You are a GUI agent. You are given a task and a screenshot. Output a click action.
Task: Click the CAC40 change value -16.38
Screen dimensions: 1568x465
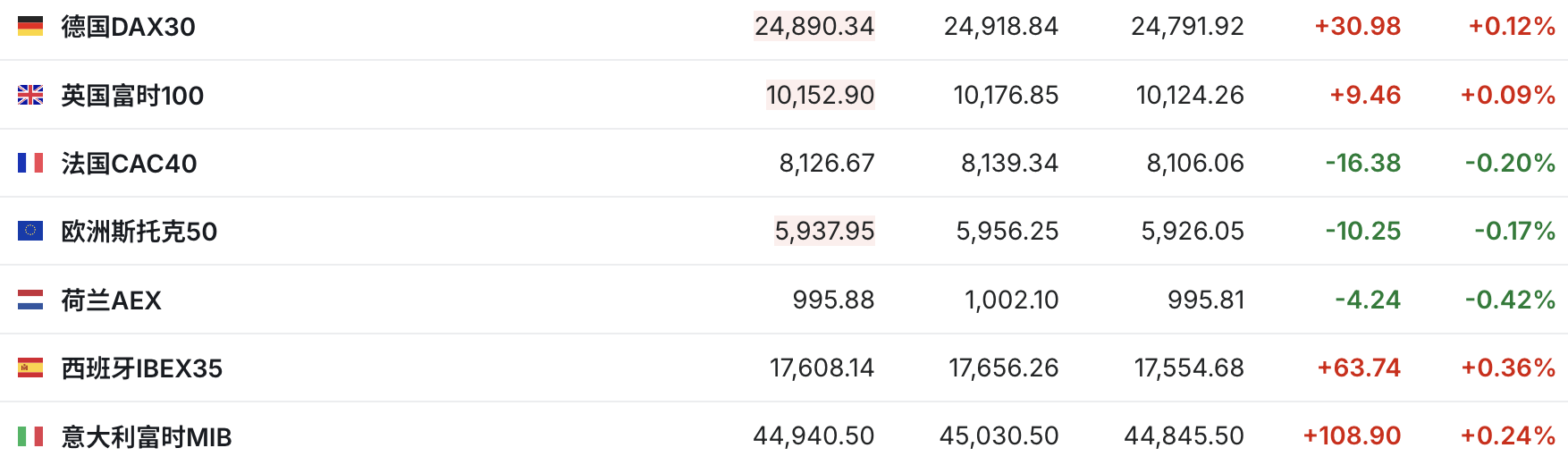tap(1362, 163)
